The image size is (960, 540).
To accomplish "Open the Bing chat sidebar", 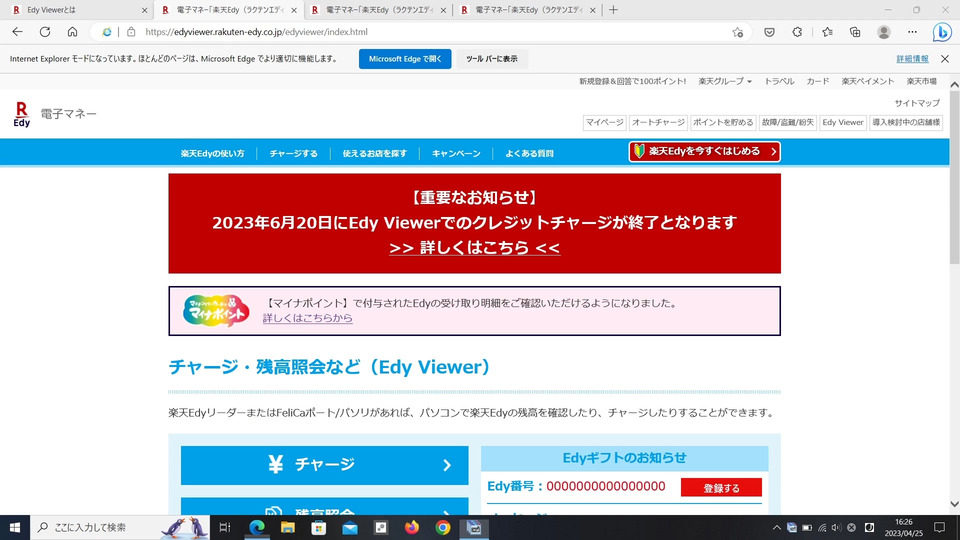I will pyautogui.click(x=942, y=32).
